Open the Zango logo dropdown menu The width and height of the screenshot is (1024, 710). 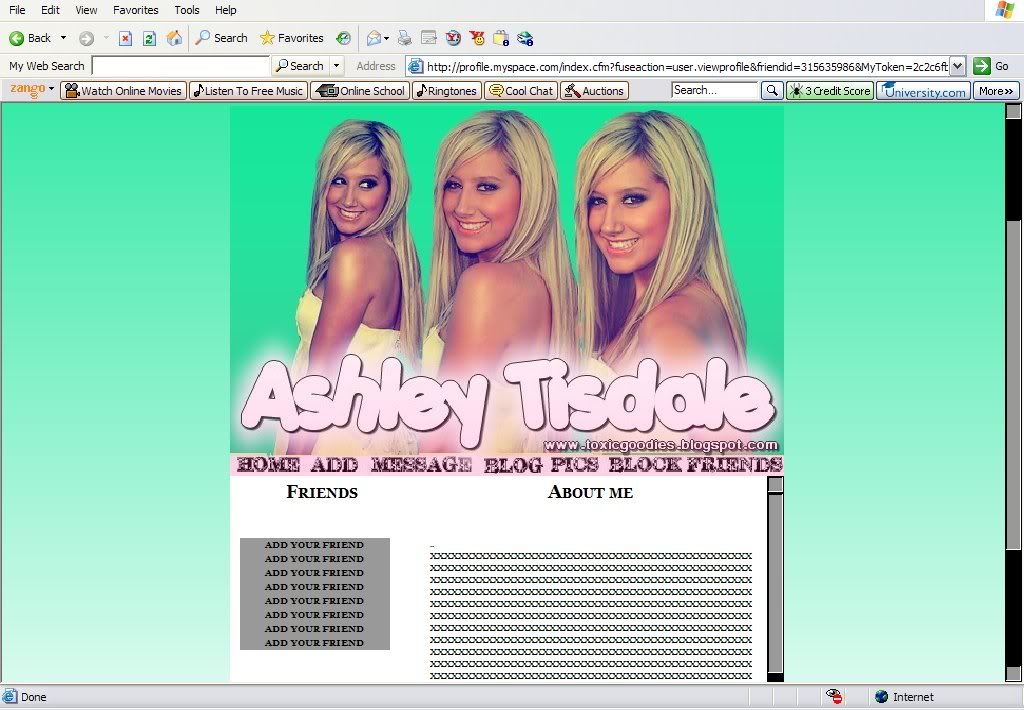[x=31, y=89]
